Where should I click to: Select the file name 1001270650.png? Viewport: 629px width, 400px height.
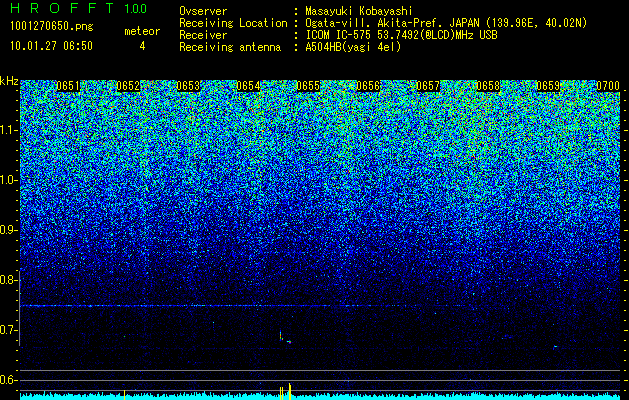coord(52,27)
